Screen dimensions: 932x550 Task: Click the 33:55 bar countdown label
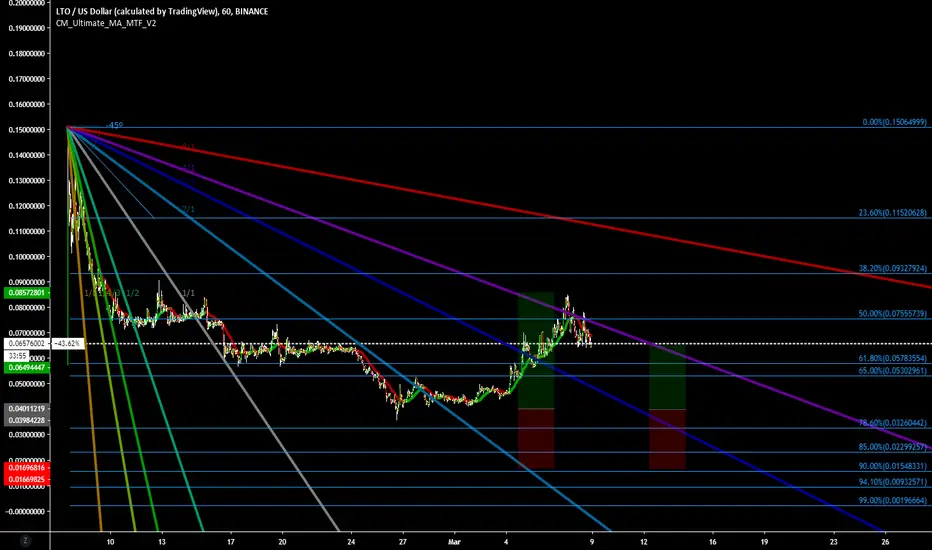tap(16, 356)
